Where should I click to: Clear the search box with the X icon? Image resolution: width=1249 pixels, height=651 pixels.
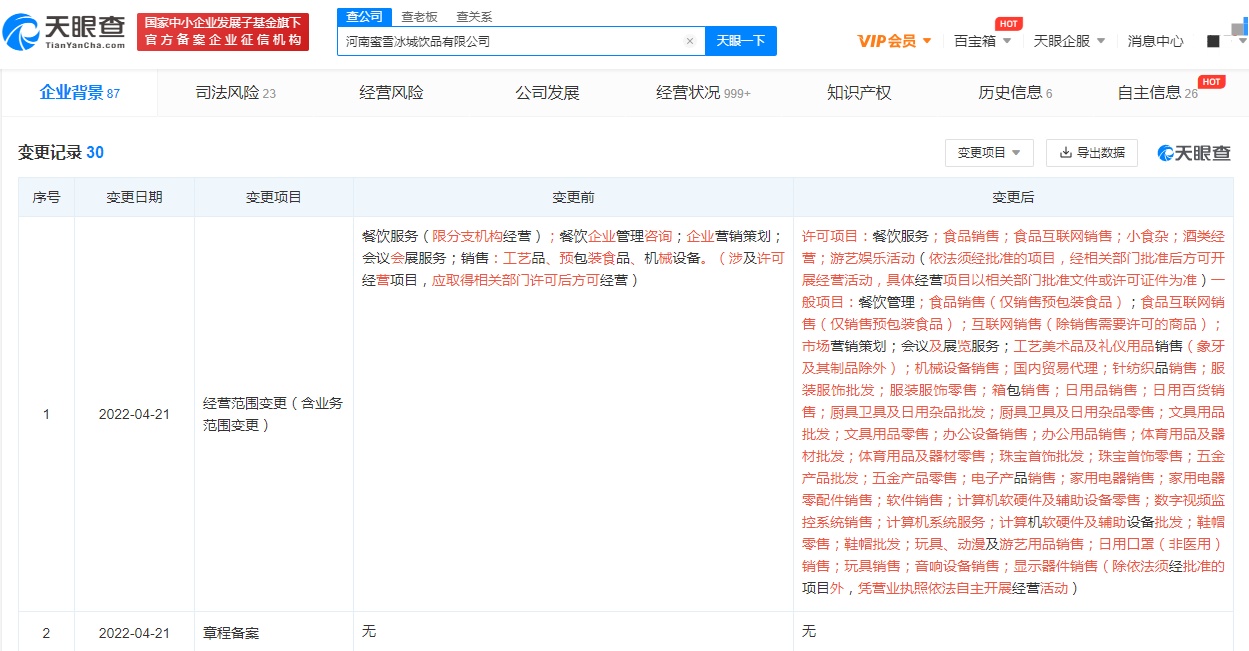point(690,41)
